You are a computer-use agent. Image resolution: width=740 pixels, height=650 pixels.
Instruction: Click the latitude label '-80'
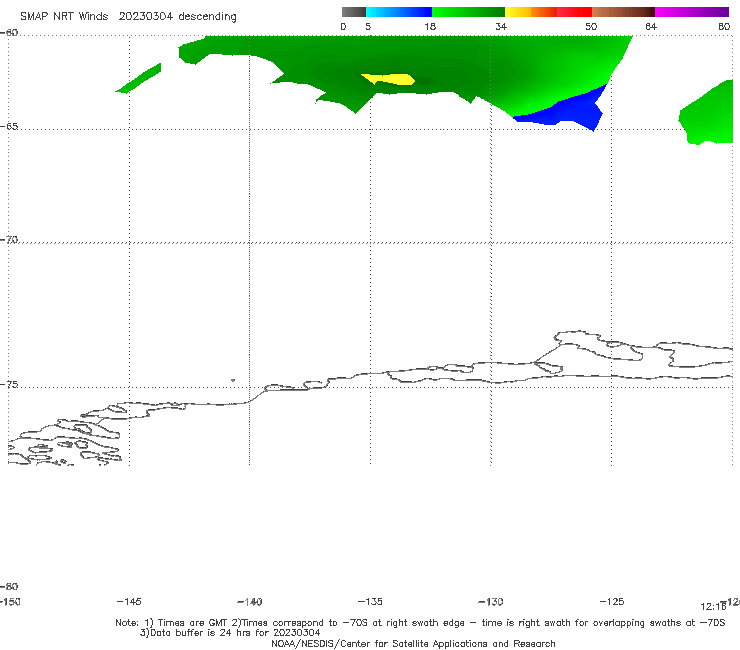10,586
